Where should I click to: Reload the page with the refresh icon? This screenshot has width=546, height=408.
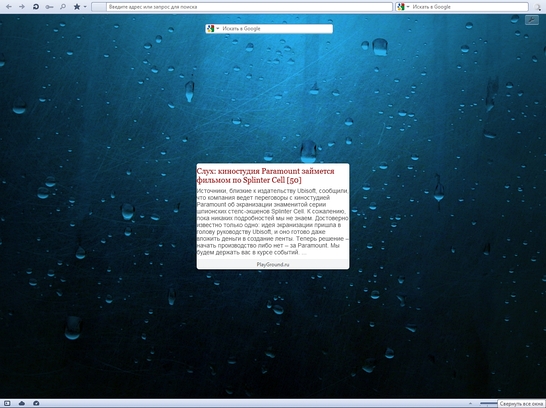pyautogui.click(x=36, y=7)
